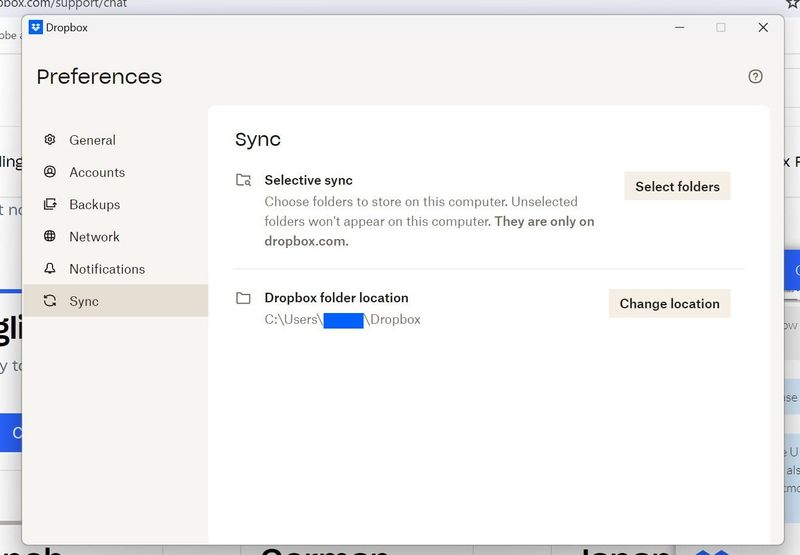Open the Notifications preferences section
Image resolution: width=800 pixels, height=555 pixels.
(115, 268)
